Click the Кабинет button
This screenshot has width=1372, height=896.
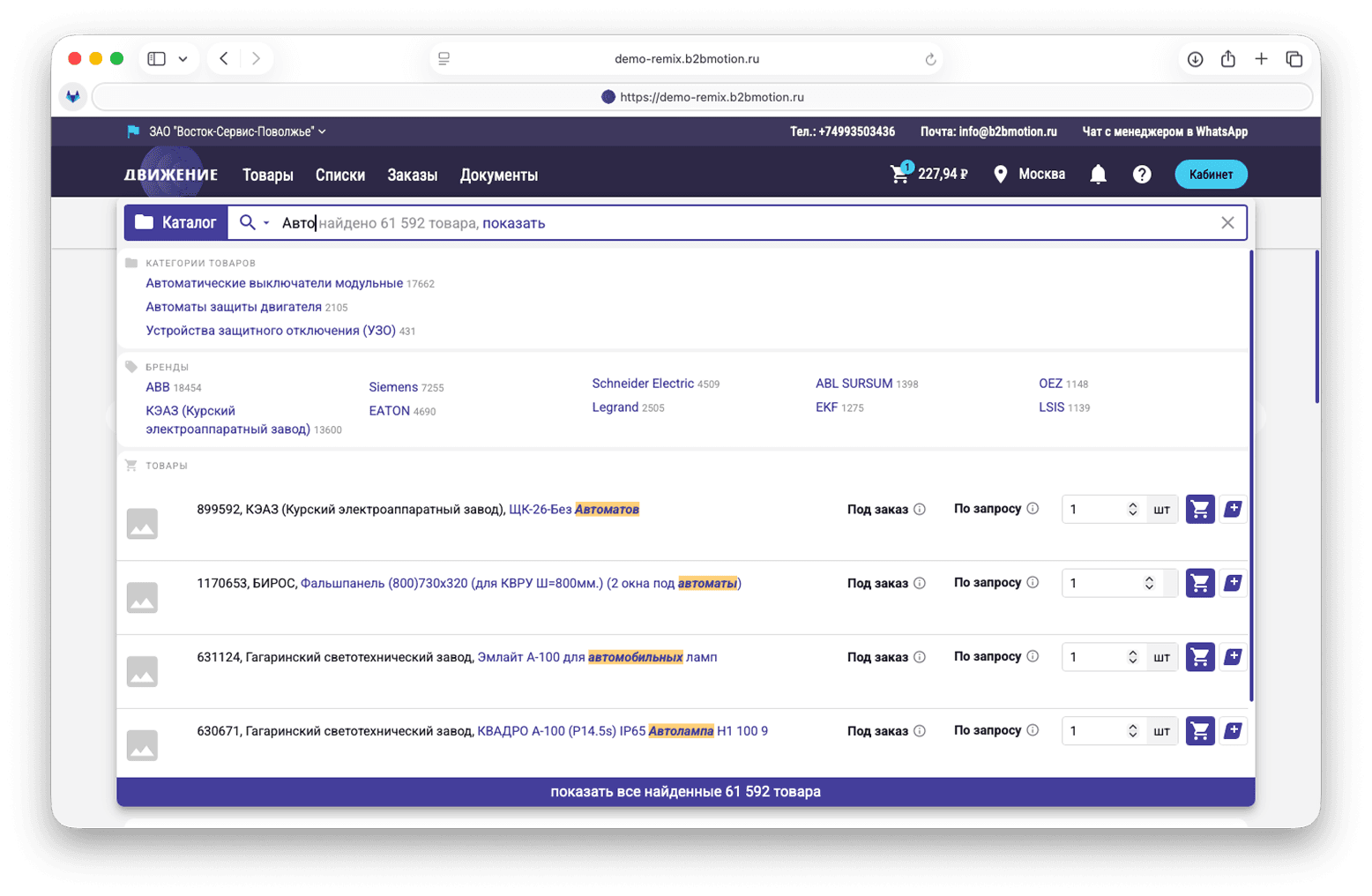click(x=1211, y=175)
